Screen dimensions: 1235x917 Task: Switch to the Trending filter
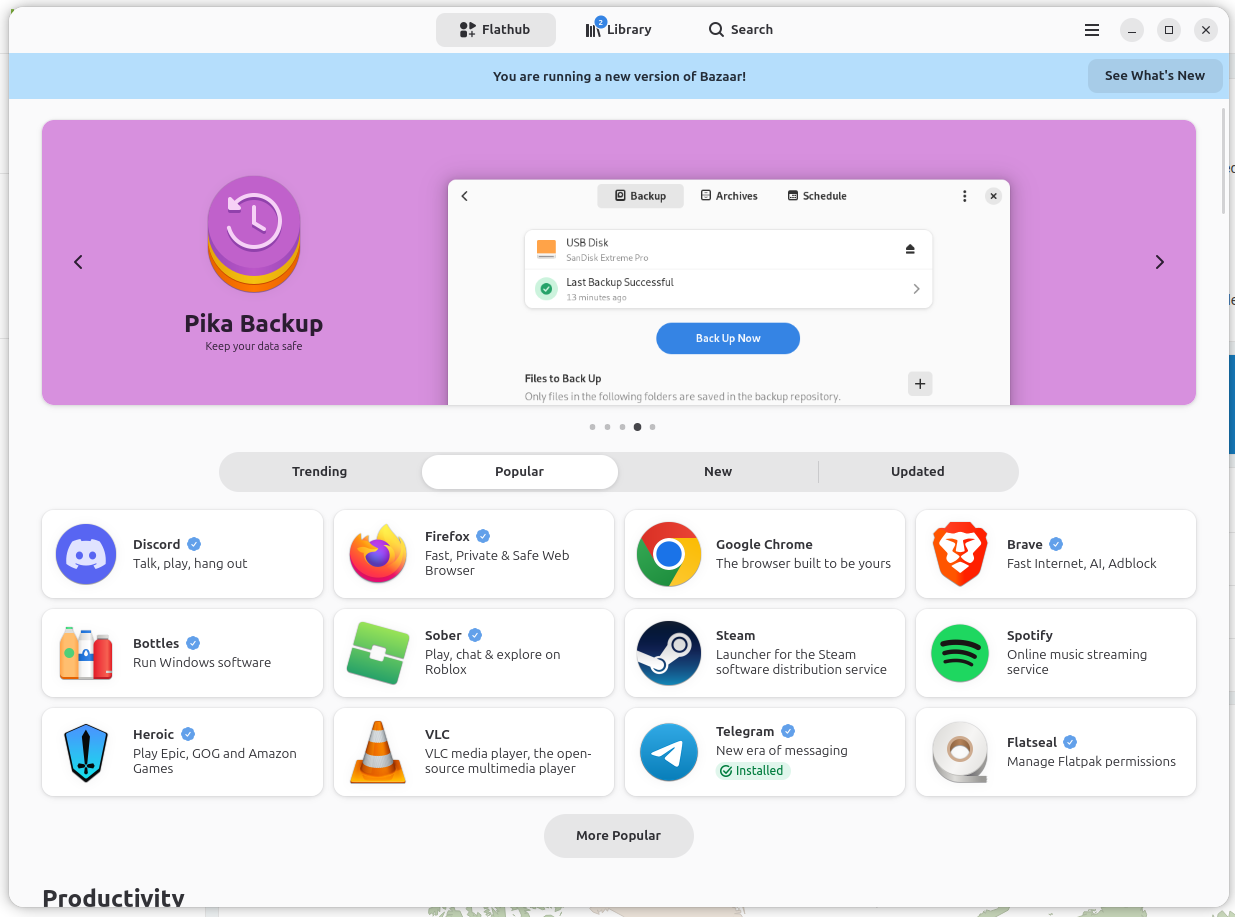pos(320,472)
